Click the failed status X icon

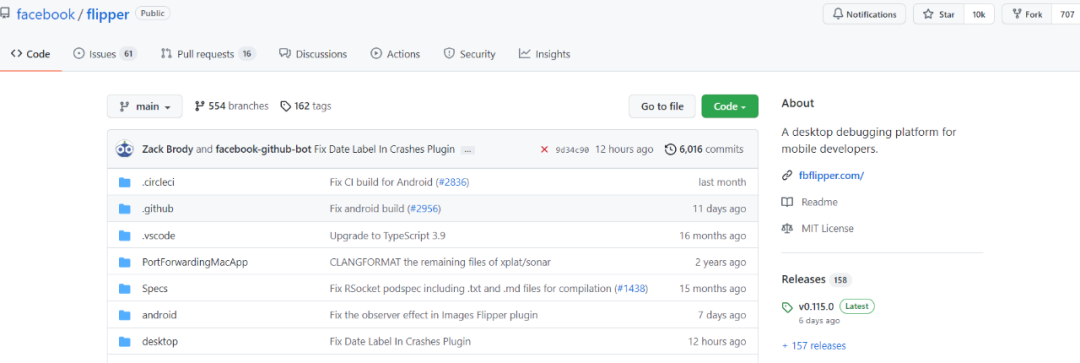point(544,149)
